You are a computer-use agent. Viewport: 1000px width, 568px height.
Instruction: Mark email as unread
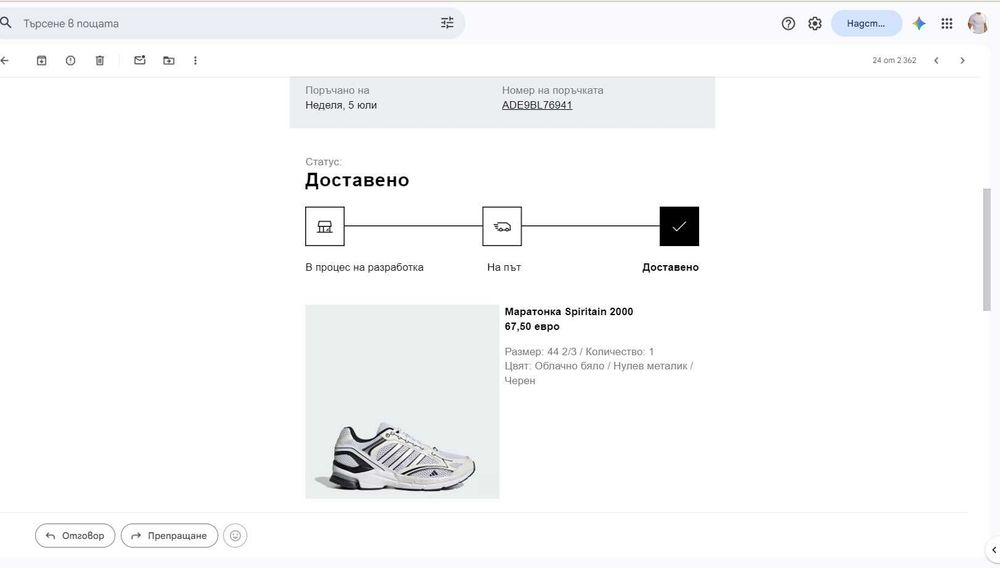[140, 60]
